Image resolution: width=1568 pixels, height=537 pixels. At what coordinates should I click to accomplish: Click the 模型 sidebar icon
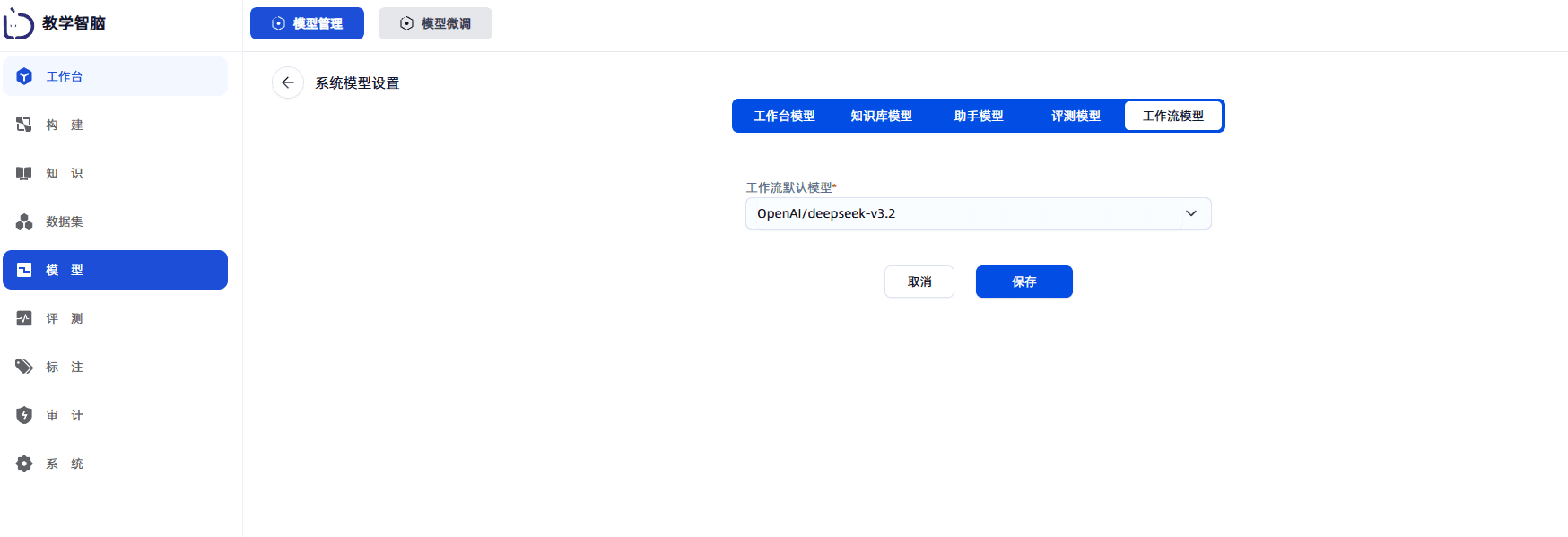pyautogui.click(x=24, y=270)
